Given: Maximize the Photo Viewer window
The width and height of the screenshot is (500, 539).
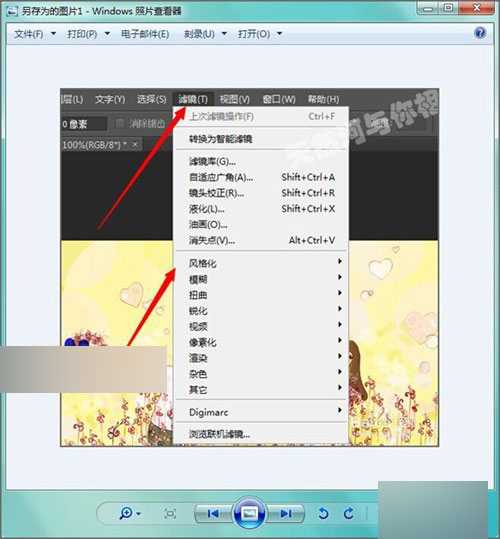Looking at the screenshot, I should point(448,9).
